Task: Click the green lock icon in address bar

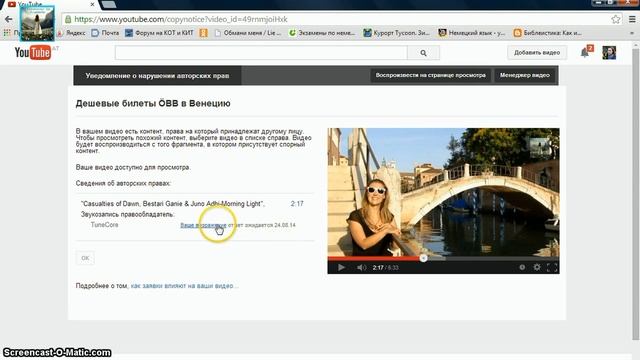Action: point(68,19)
